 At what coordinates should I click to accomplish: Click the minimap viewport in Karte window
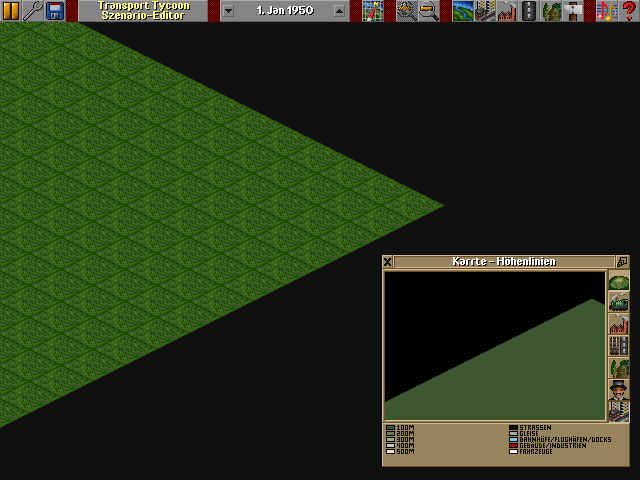pyautogui.click(x=495, y=346)
